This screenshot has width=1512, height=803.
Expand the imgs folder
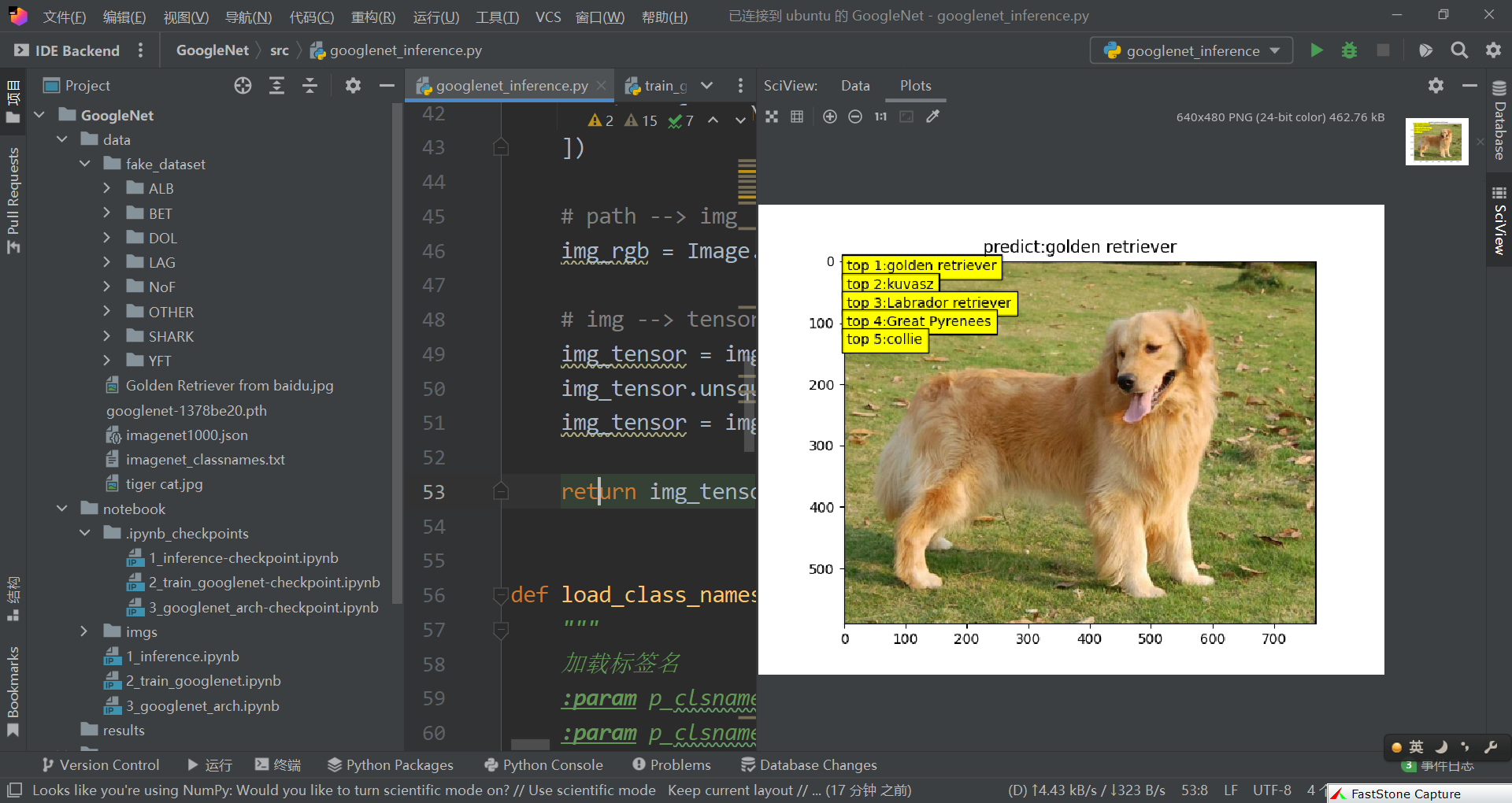[x=85, y=631]
